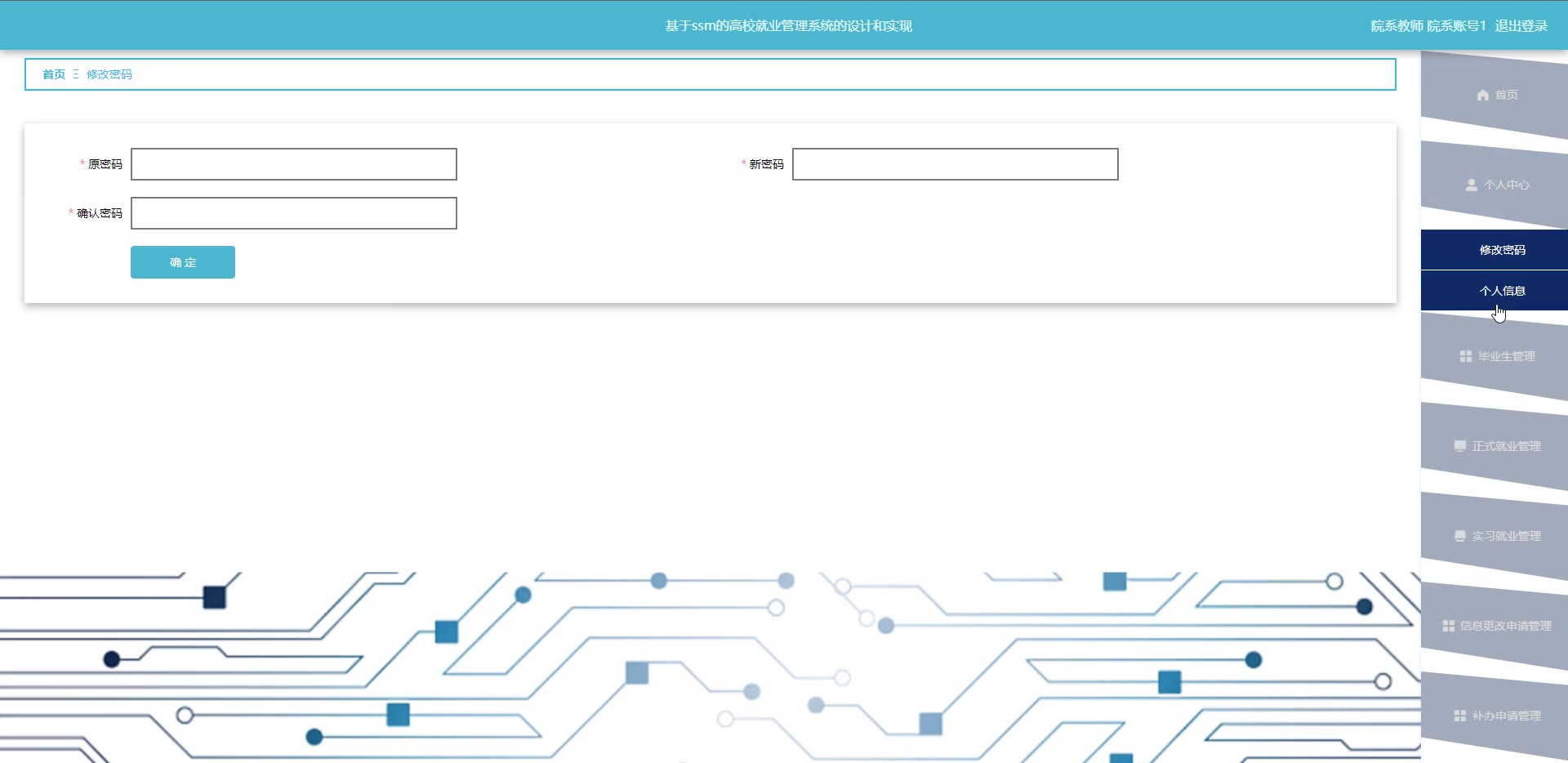The height and width of the screenshot is (763, 1568).
Task: Click the 新密码 input field
Action: point(955,164)
